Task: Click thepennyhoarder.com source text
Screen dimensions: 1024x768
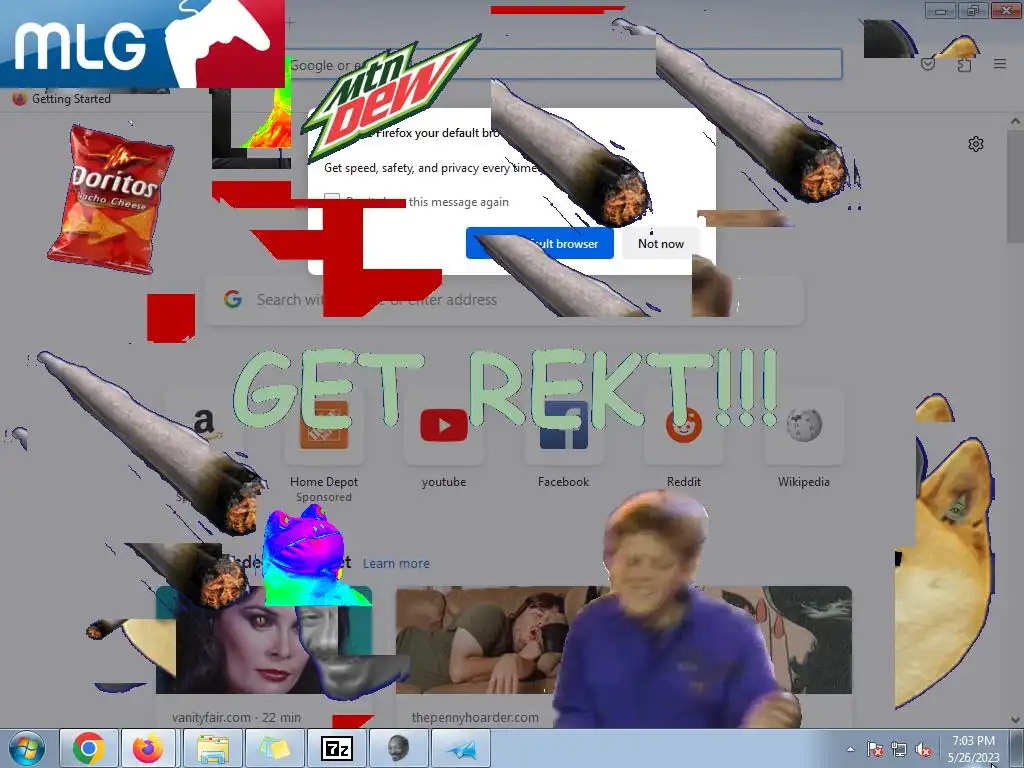Action: point(475,717)
